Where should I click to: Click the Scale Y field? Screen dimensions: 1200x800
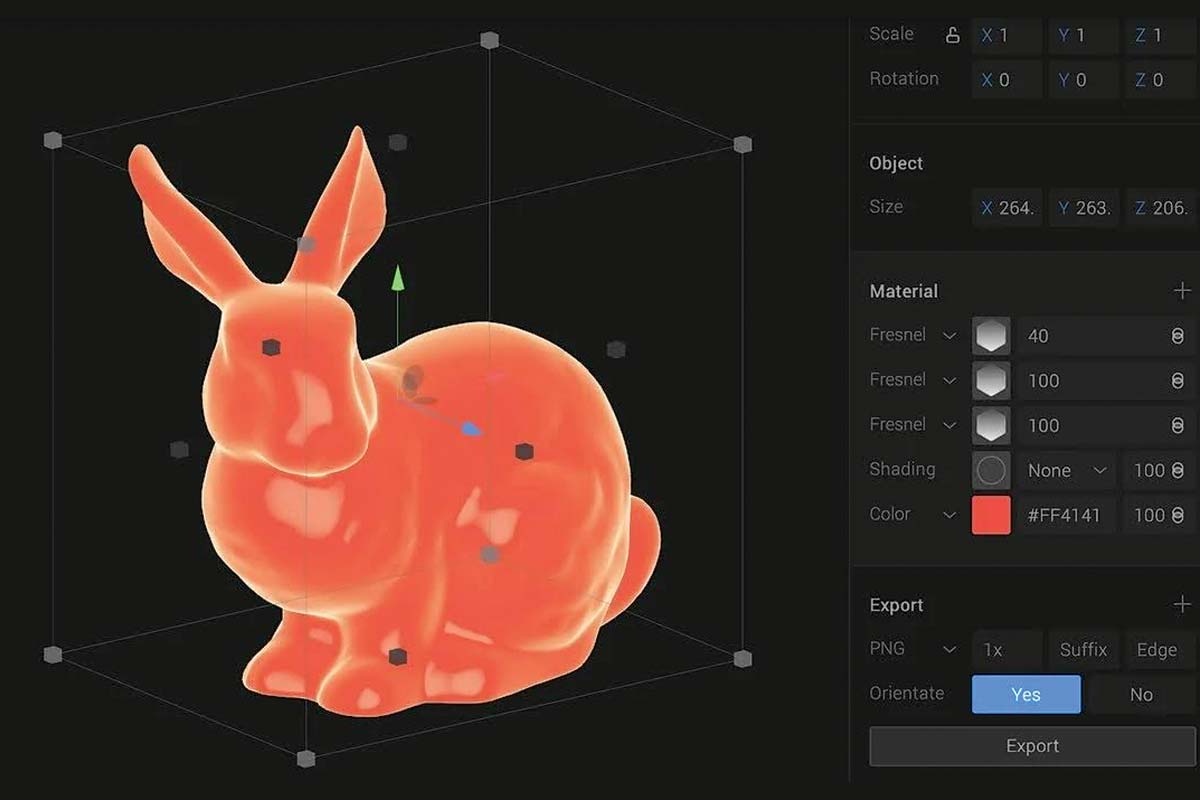point(1084,35)
